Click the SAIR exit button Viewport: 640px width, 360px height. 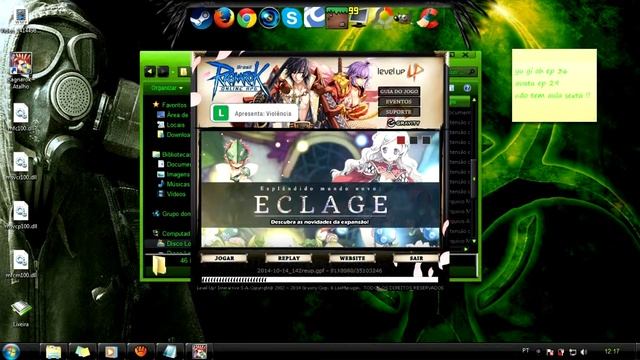(416, 258)
